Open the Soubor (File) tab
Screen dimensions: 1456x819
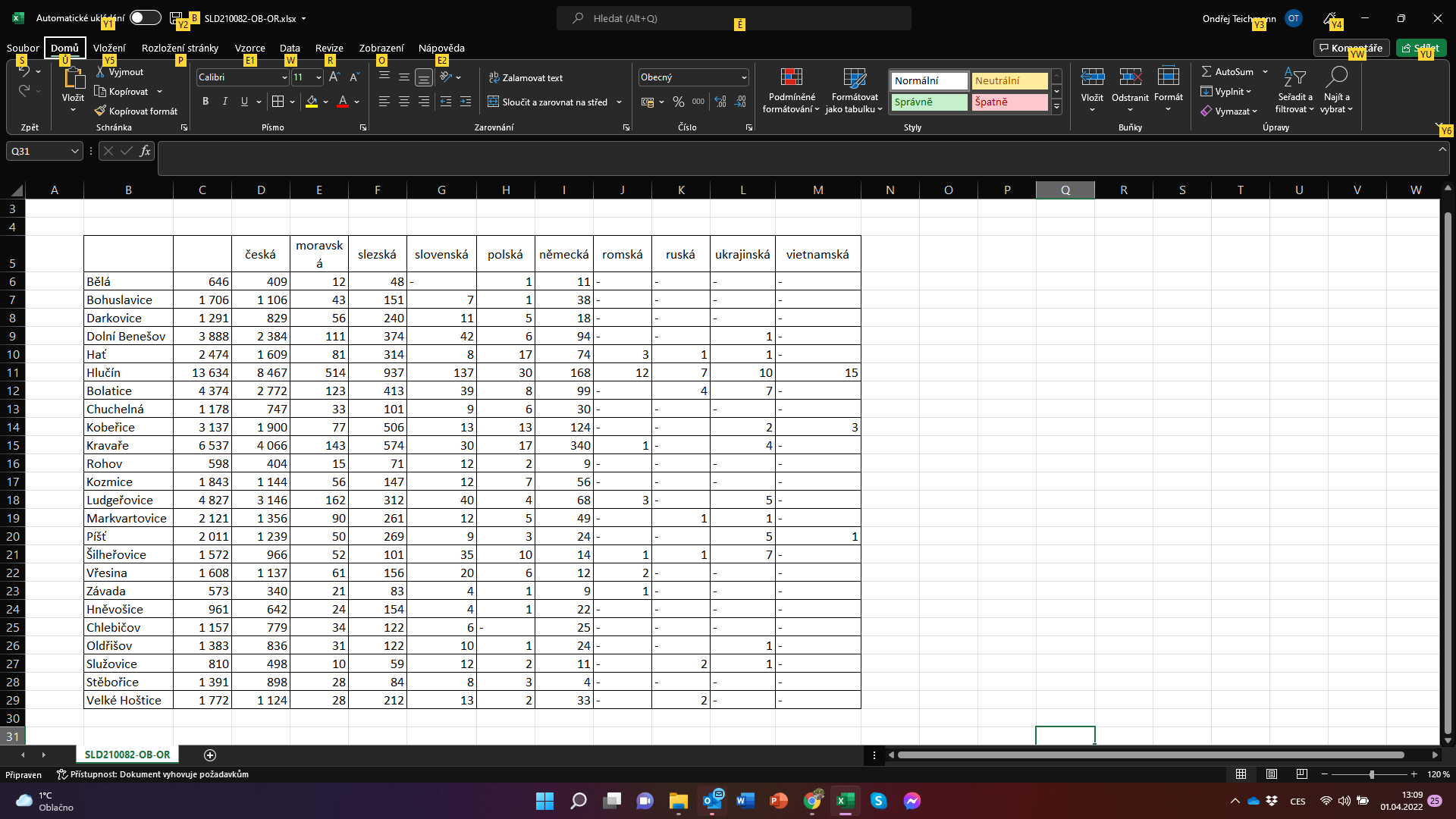pyautogui.click(x=23, y=48)
